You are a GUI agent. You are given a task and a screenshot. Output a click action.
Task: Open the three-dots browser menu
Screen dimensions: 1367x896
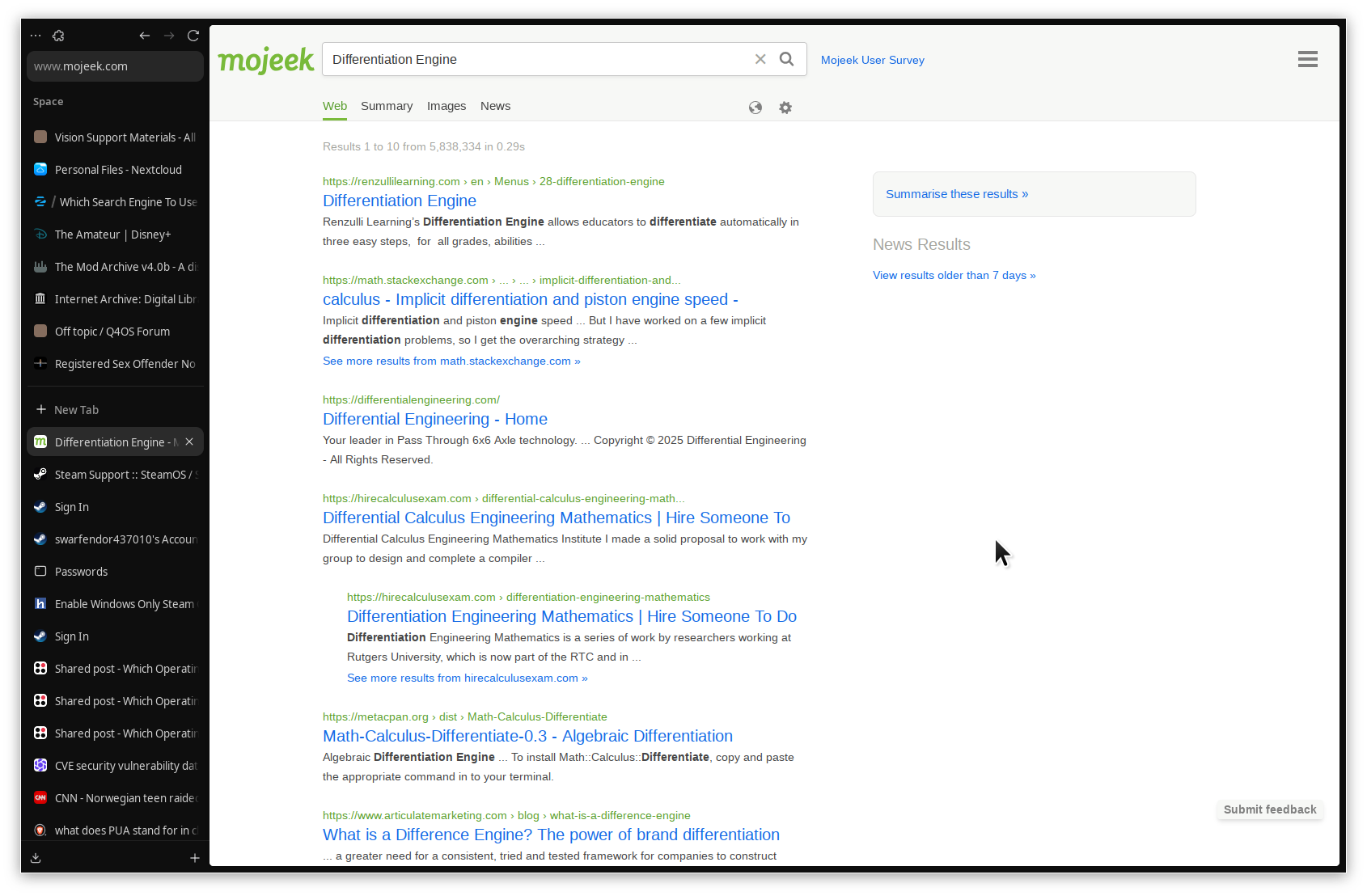coord(36,36)
